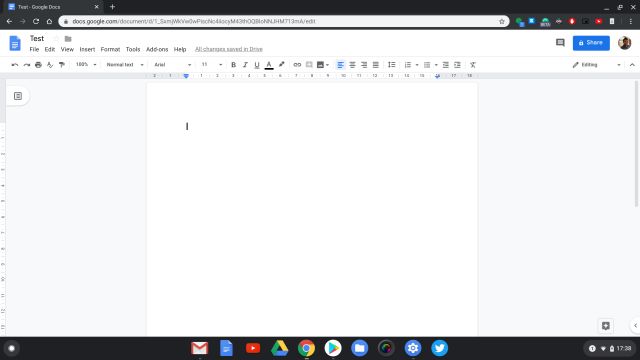Click the browser address bar
The height and width of the screenshot is (360, 640).
coord(283,21)
